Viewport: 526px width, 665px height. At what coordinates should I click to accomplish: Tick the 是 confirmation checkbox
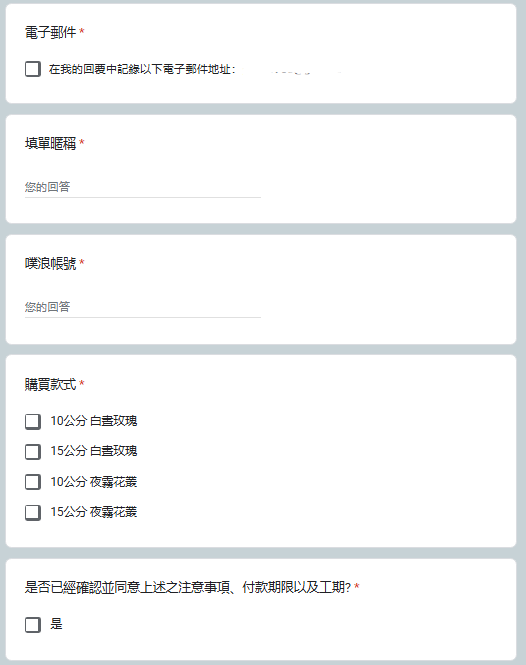pos(33,625)
